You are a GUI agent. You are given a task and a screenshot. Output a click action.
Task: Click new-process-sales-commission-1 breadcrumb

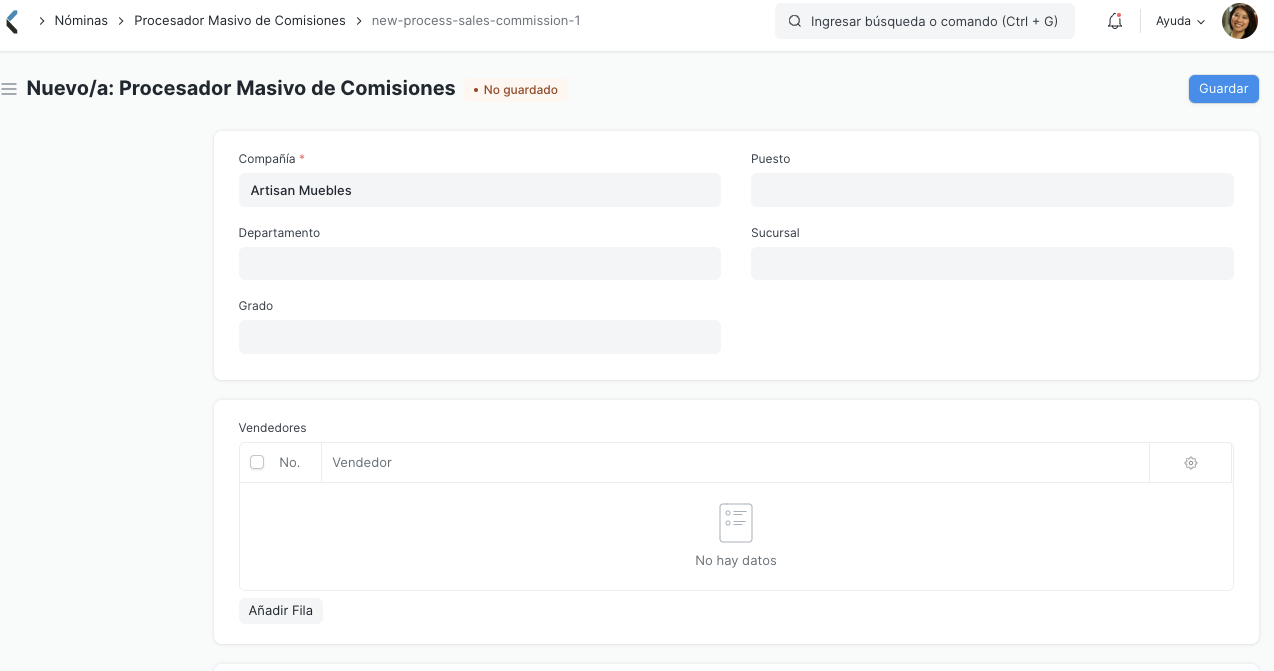click(476, 20)
